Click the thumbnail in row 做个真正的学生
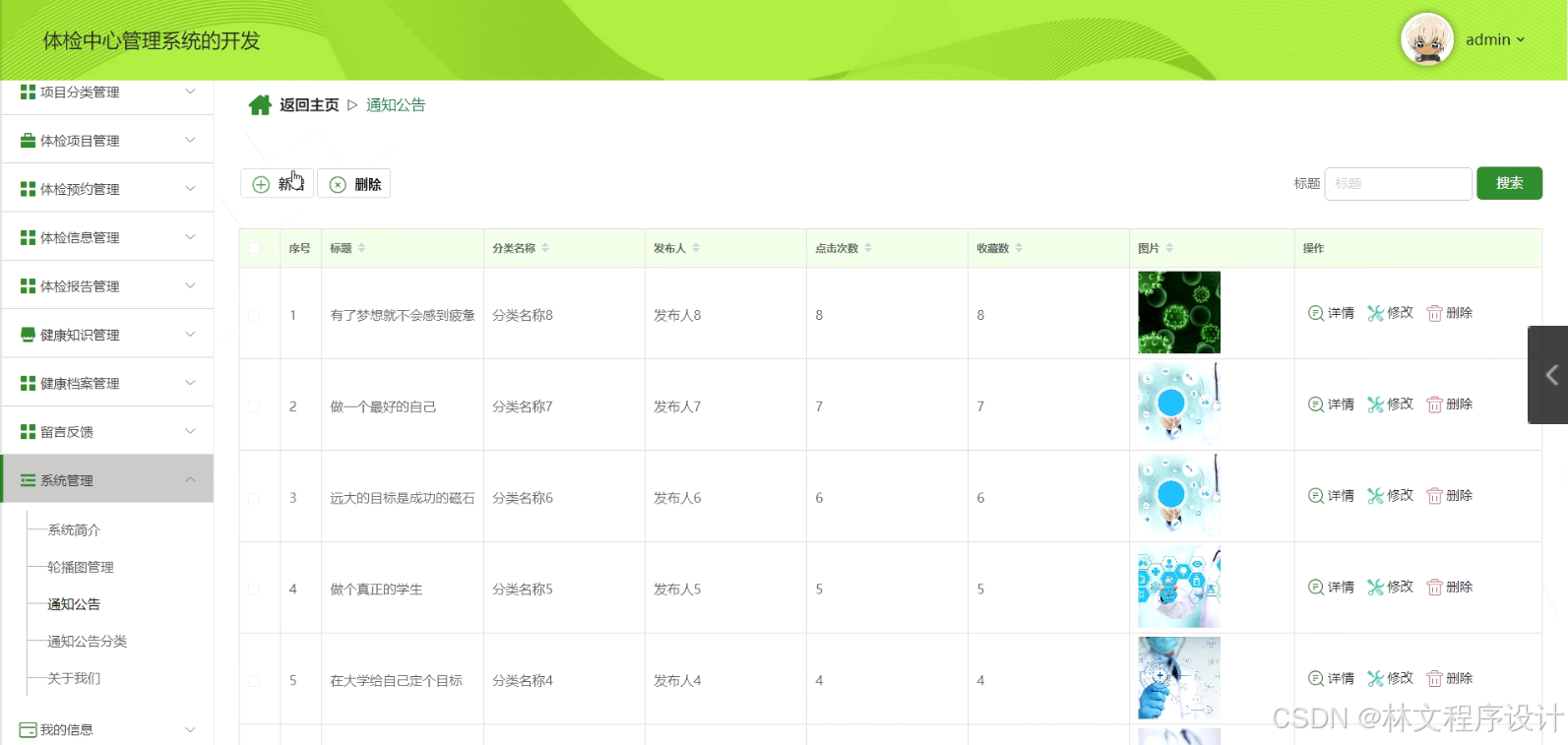Image resolution: width=1568 pixels, height=745 pixels. 1179,588
